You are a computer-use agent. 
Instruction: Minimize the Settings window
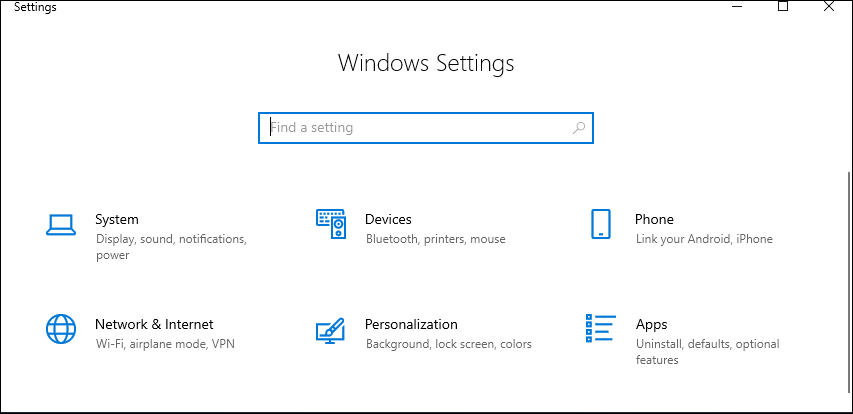[737, 7]
